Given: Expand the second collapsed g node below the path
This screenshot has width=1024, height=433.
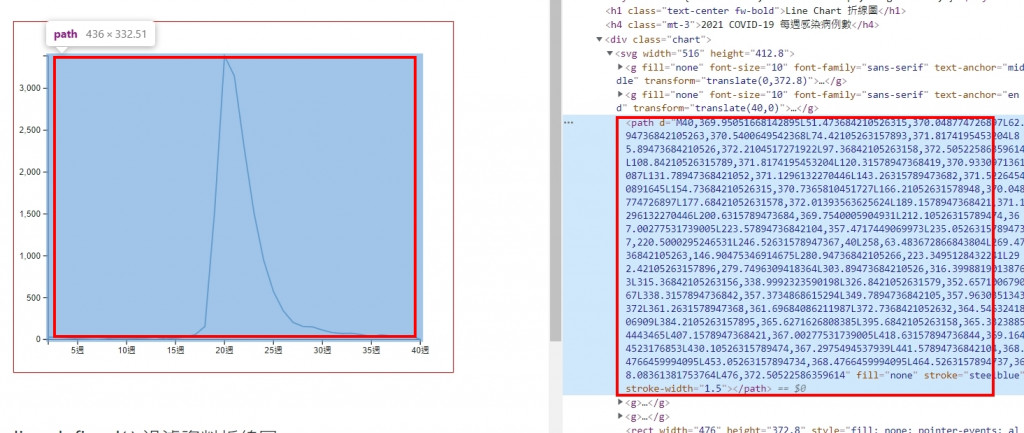Looking at the screenshot, I should click(620, 416).
